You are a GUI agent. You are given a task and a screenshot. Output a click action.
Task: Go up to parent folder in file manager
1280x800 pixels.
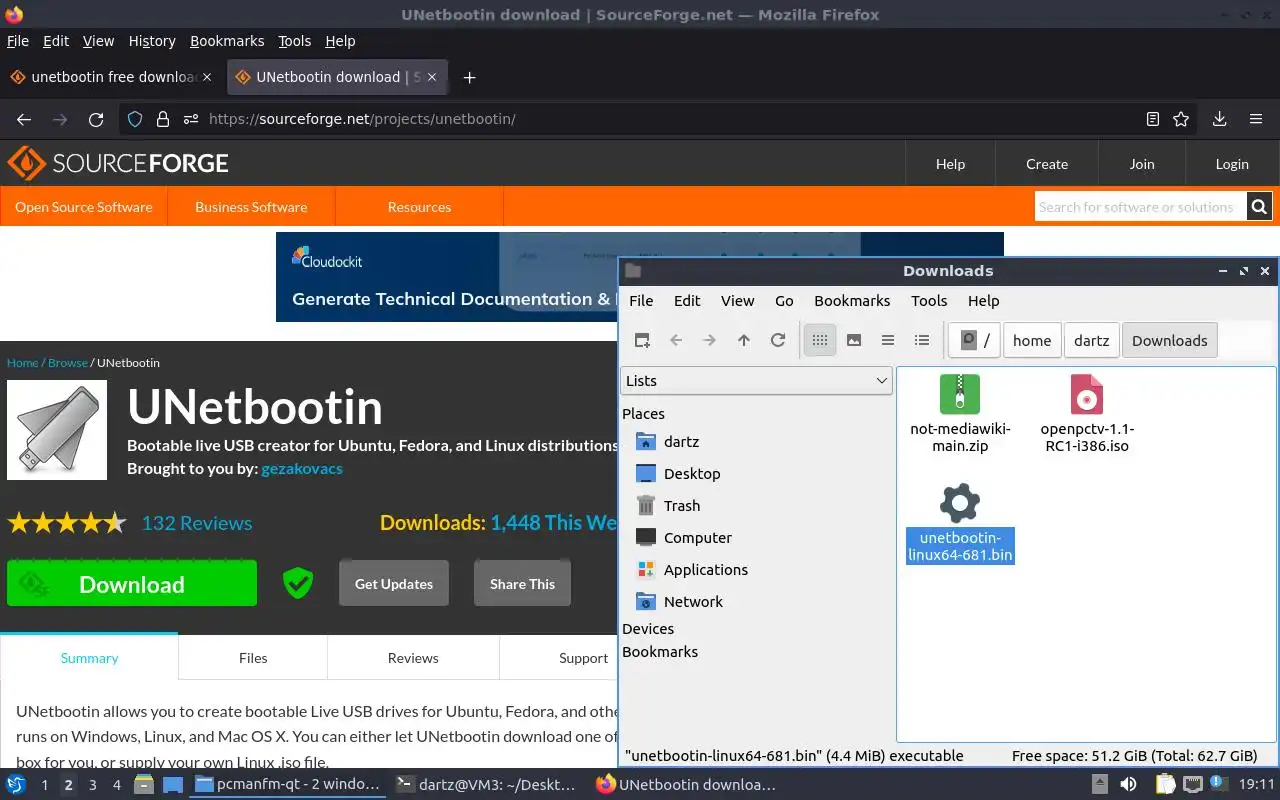tap(744, 340)
